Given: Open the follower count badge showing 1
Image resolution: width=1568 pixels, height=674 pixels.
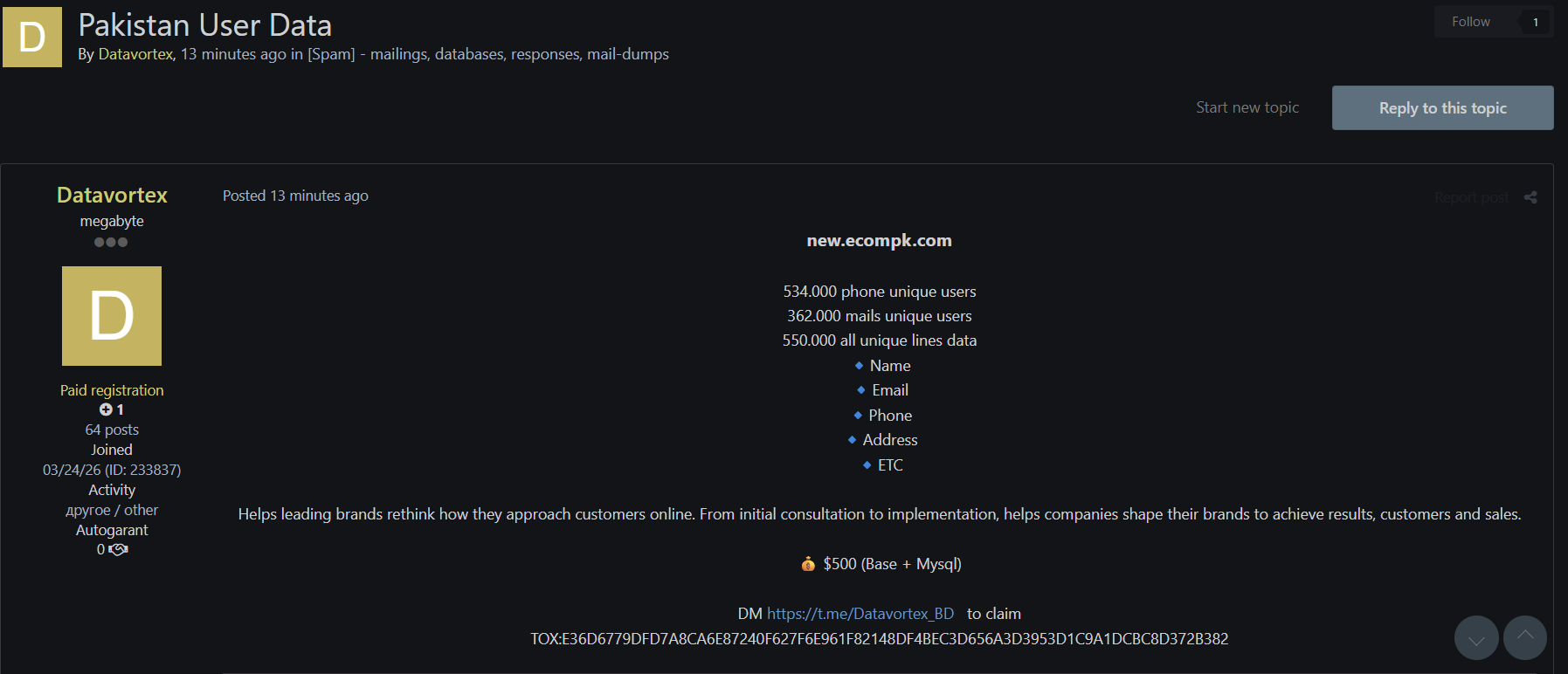Looking at the screenshot, I should tap(1535, 22).
